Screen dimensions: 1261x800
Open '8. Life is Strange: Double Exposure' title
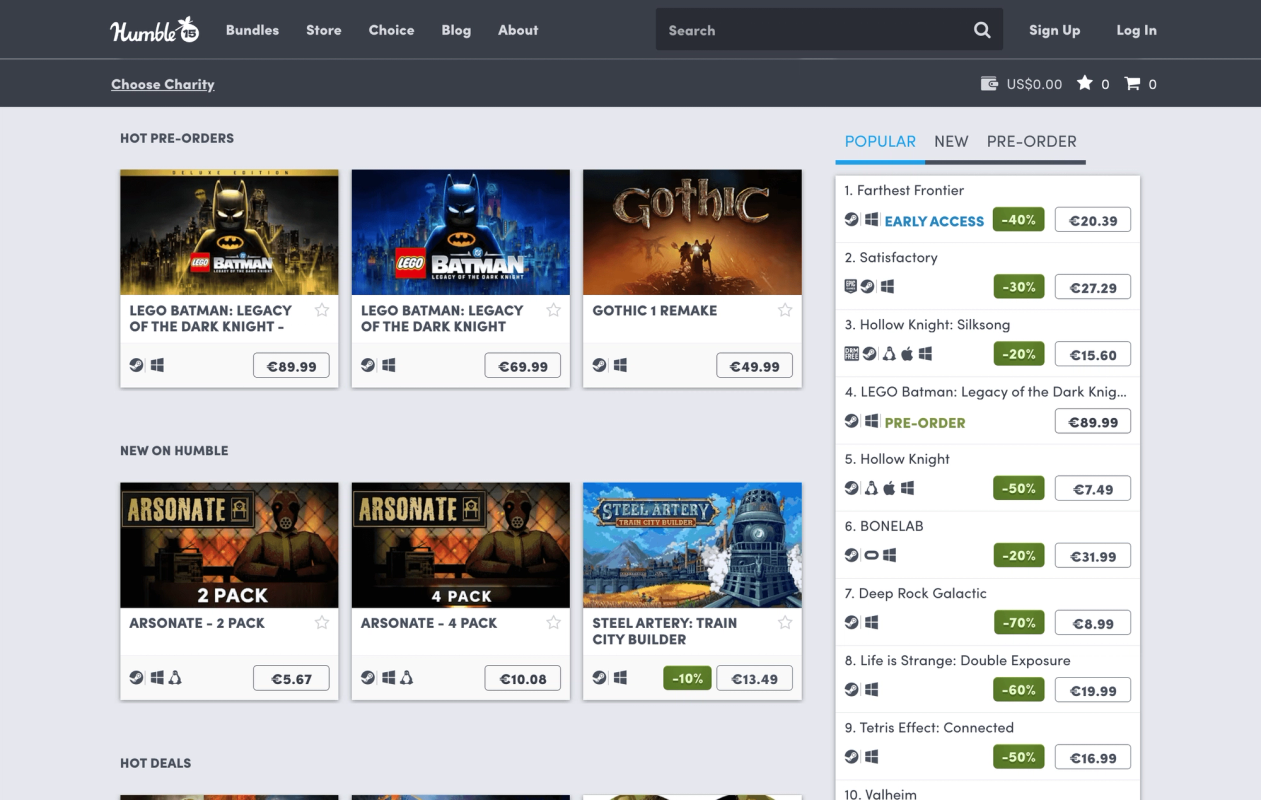(x=958, y=660)
